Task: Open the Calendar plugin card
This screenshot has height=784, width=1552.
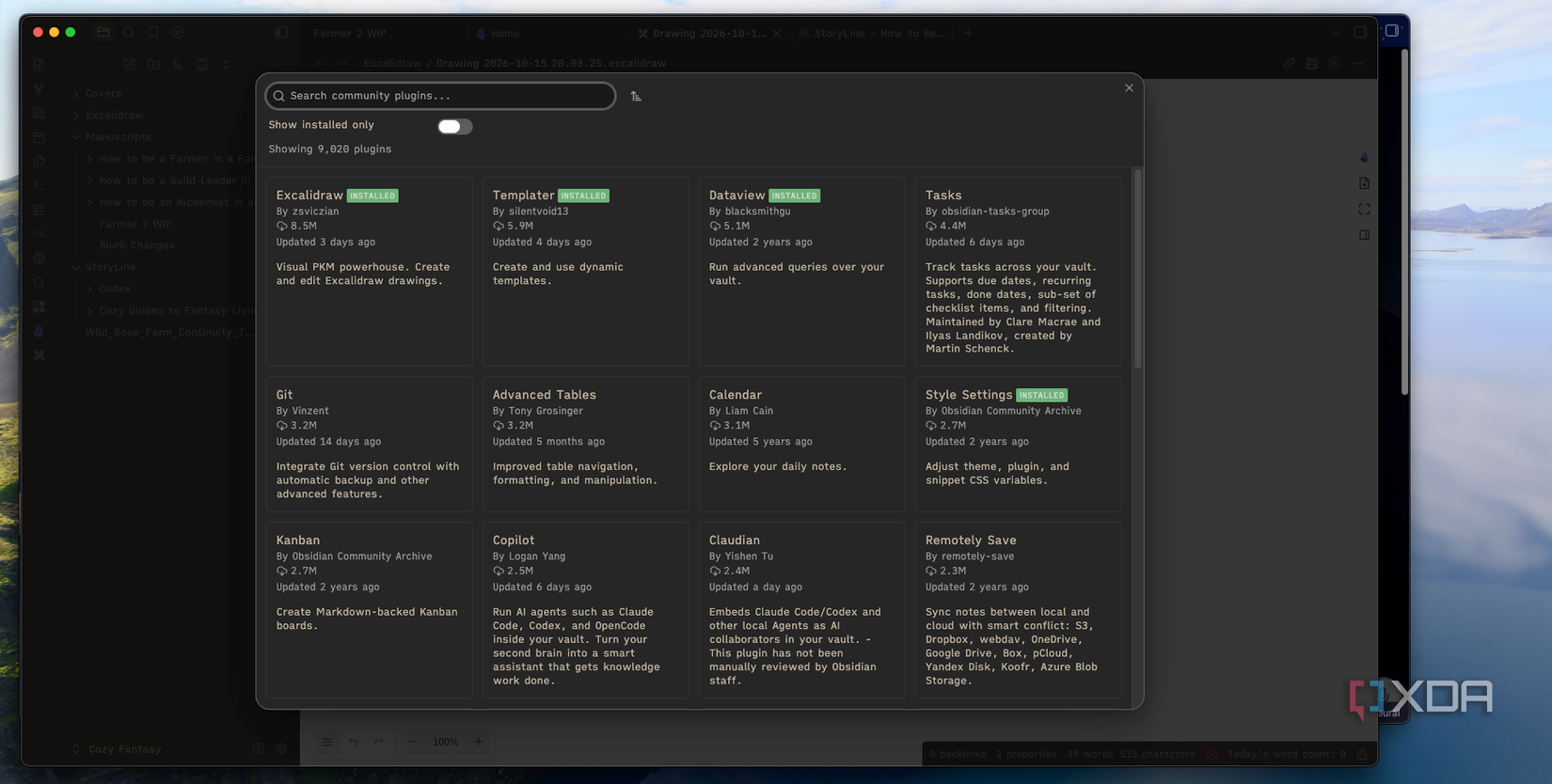Action: (x=801, y=444)
